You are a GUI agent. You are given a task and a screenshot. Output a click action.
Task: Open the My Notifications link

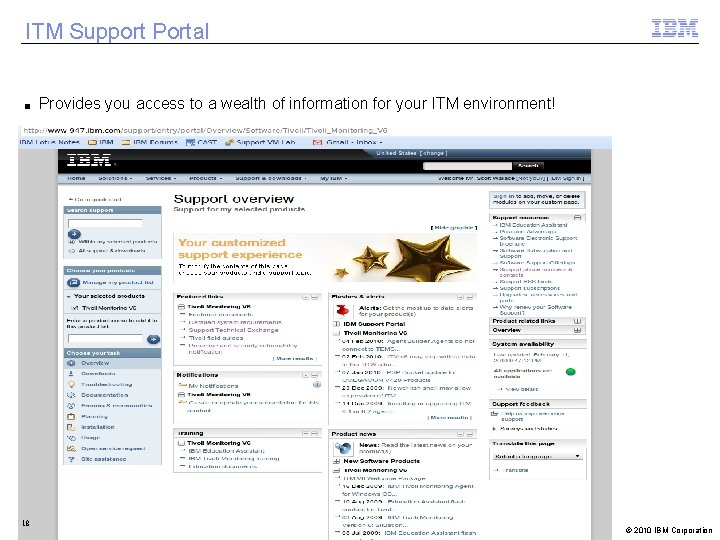[x=213, y=386]
